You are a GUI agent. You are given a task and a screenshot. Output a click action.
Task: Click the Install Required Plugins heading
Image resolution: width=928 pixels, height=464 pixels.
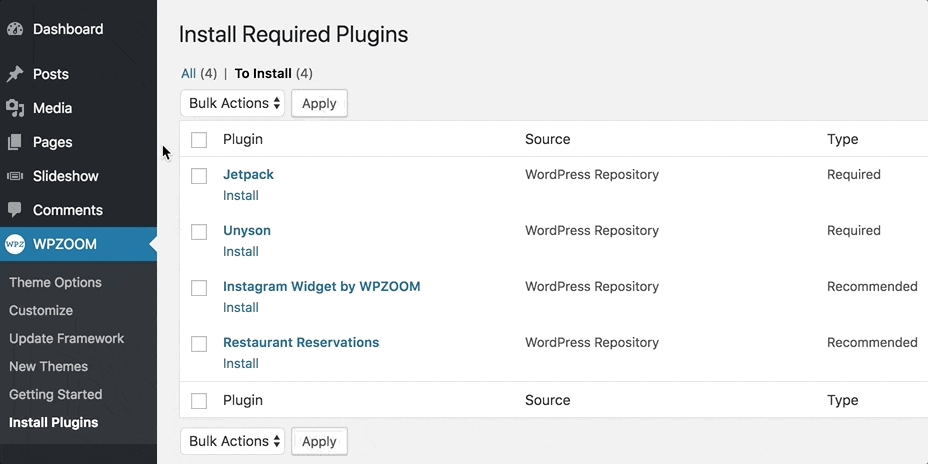tap(294, 34)
